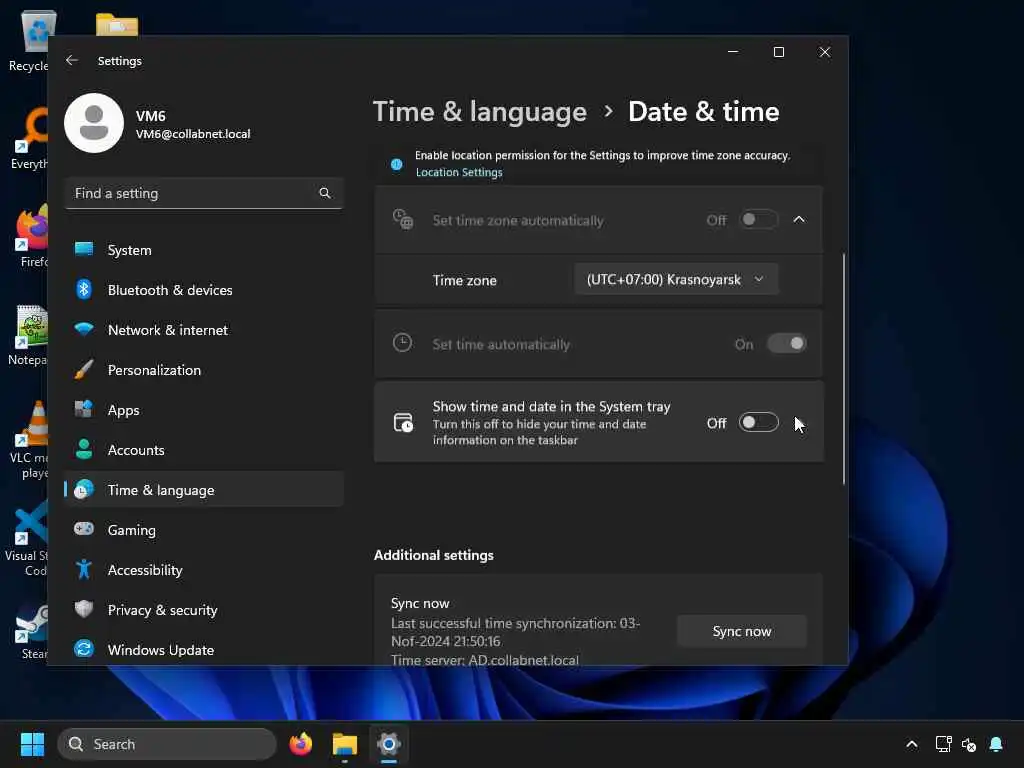
Task: Click the Accessibility figure icon
Action: [x=84, y=569]
